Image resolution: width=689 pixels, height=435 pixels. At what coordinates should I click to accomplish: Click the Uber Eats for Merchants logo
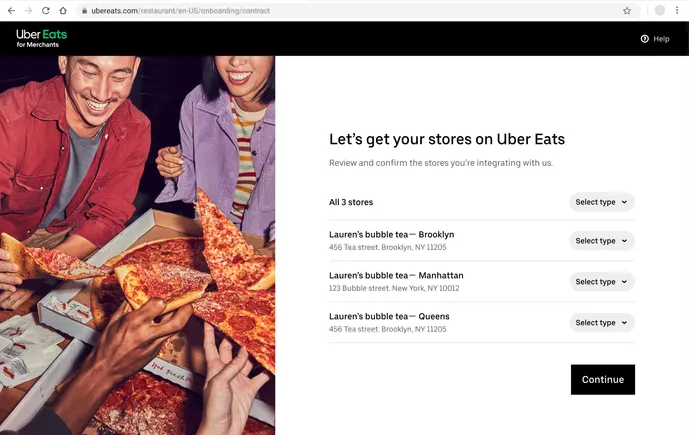point(41,38)
